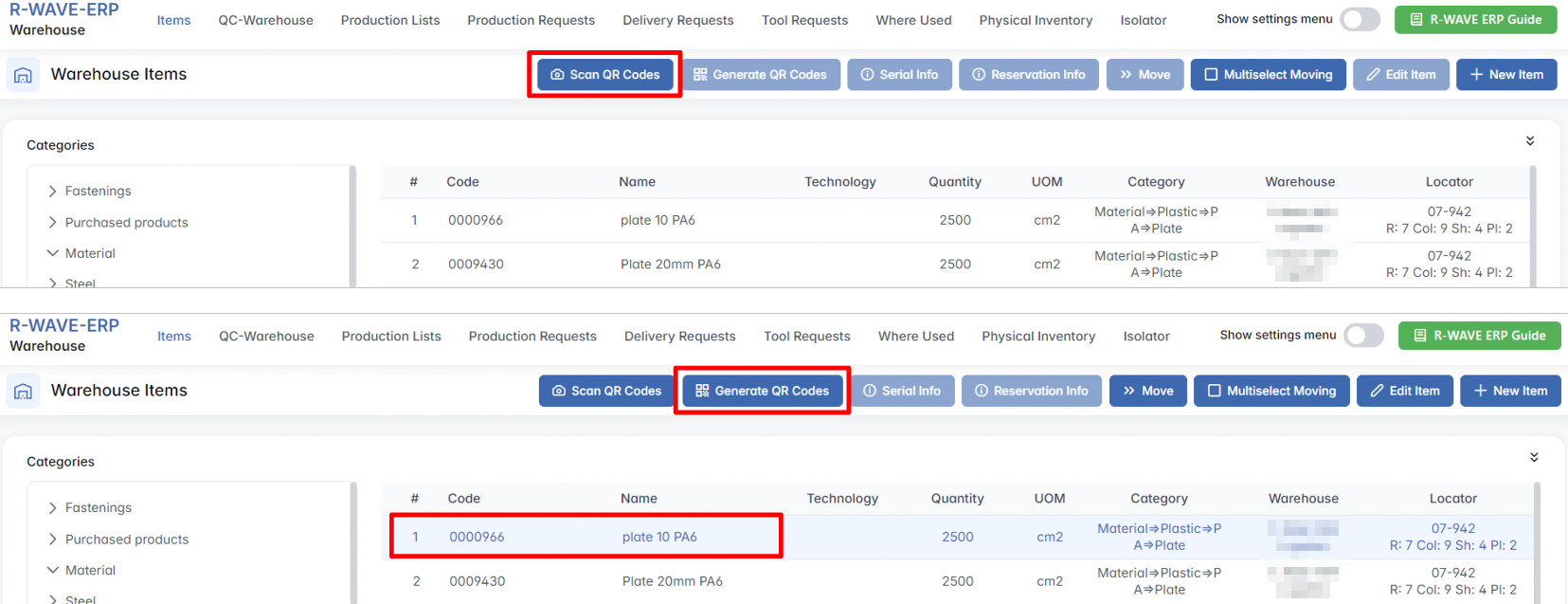The height and width of the screenshot is (604, 1568).
Task: Click the Move double-arrow icon in upper toolbar
Action: click(x=1126, y=75)
